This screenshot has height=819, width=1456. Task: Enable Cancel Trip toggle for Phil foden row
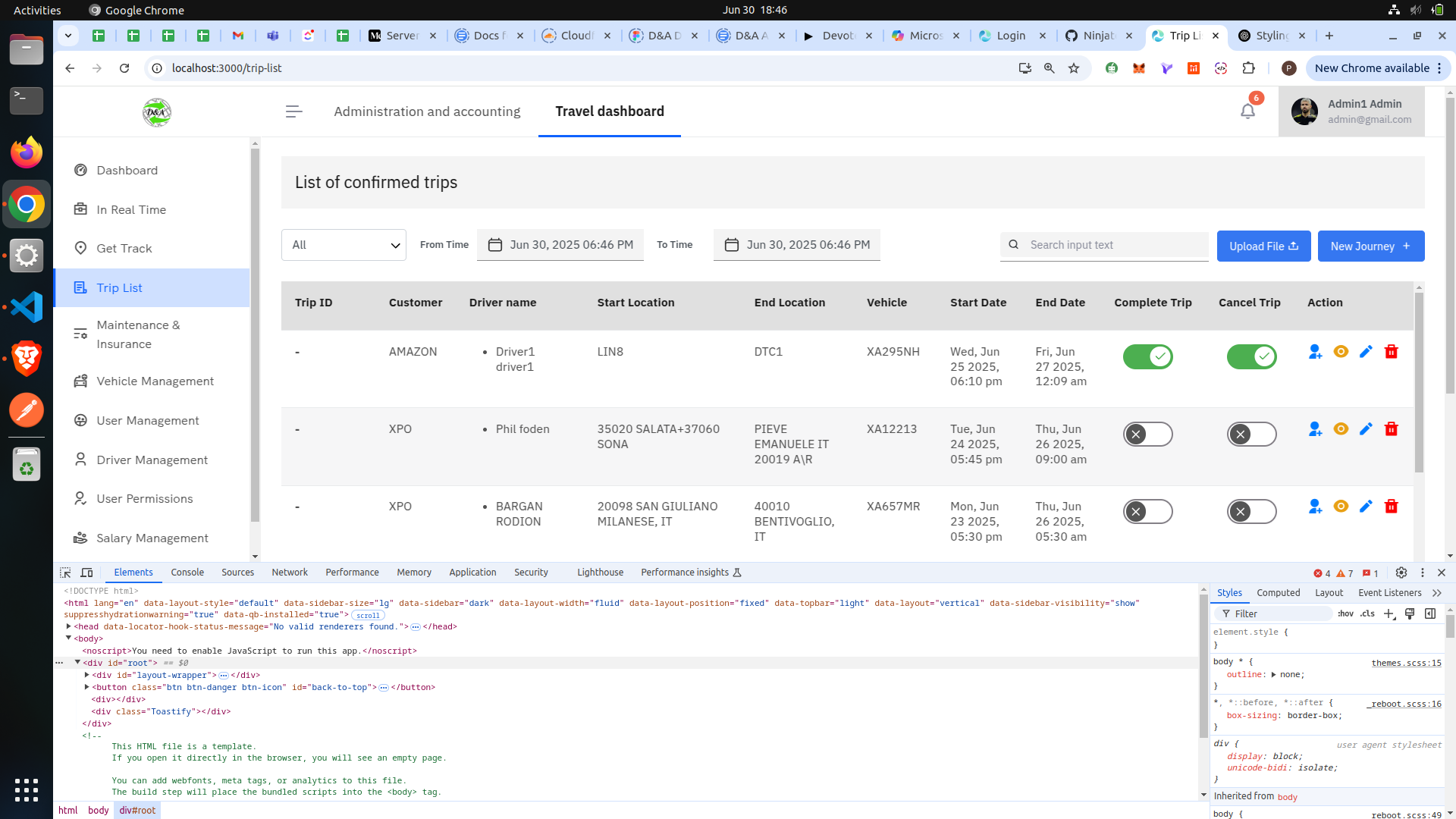(x=1251, y=435)
